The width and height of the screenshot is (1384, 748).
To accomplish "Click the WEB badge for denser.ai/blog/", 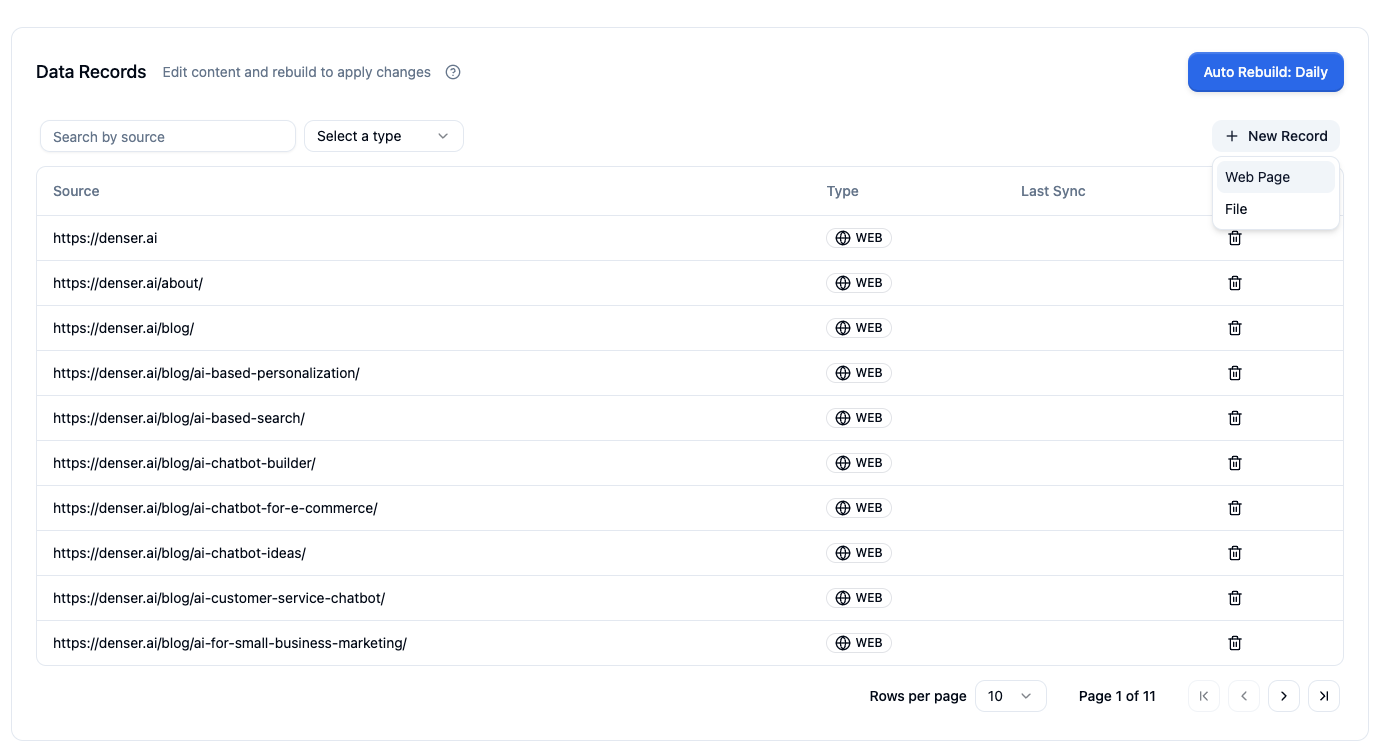I will pyautogui.click(x=859, y=328).
